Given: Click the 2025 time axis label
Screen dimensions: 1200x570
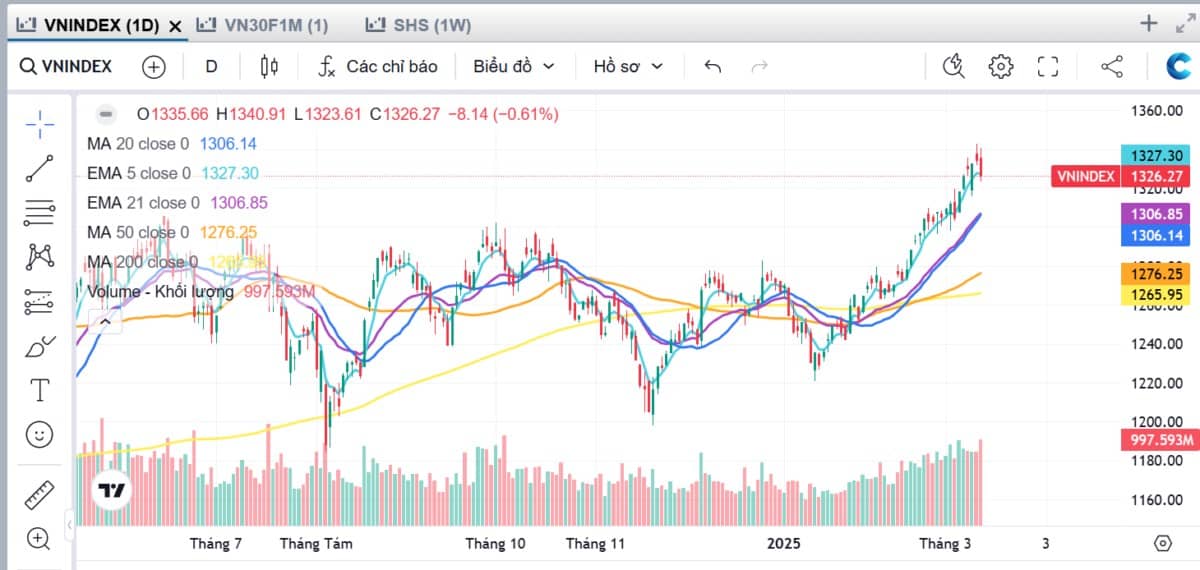Looking at the screenshot, I should (784, 544).
